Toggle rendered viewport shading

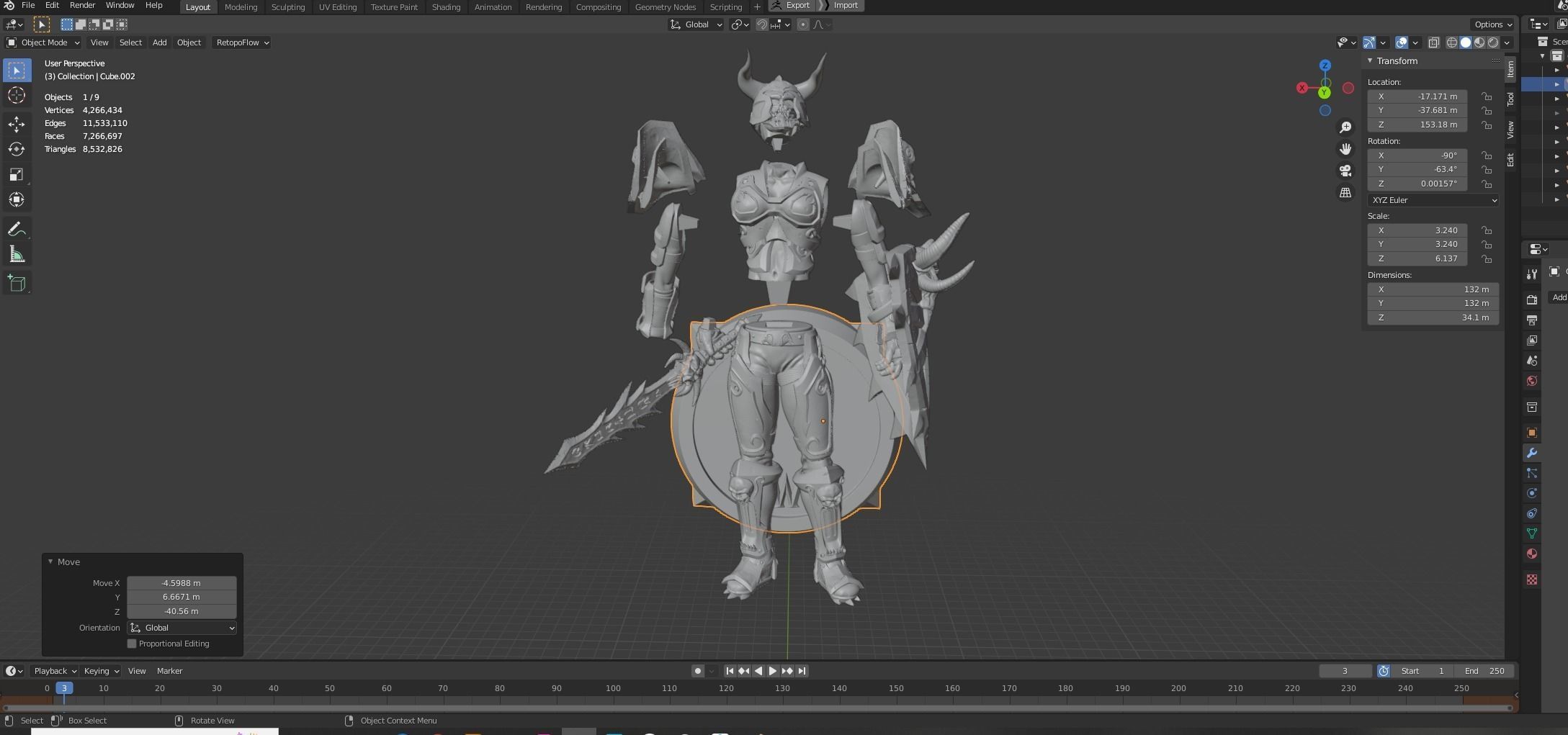pos(1493,42)
